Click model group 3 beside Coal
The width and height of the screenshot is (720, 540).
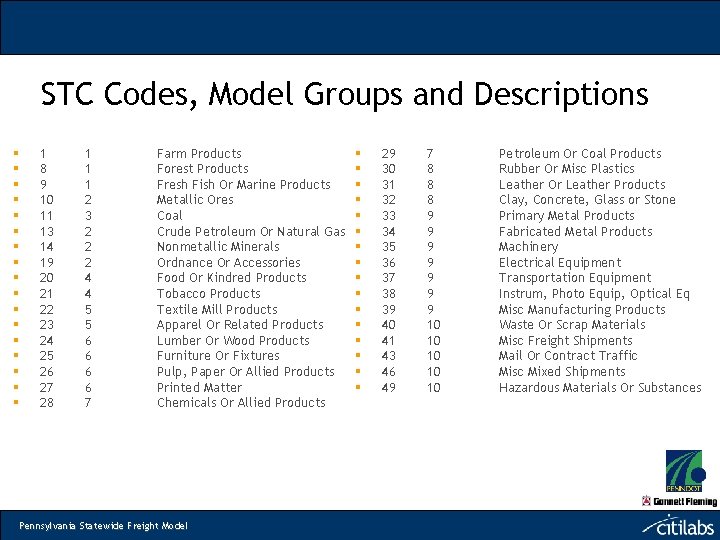point(88,216)
